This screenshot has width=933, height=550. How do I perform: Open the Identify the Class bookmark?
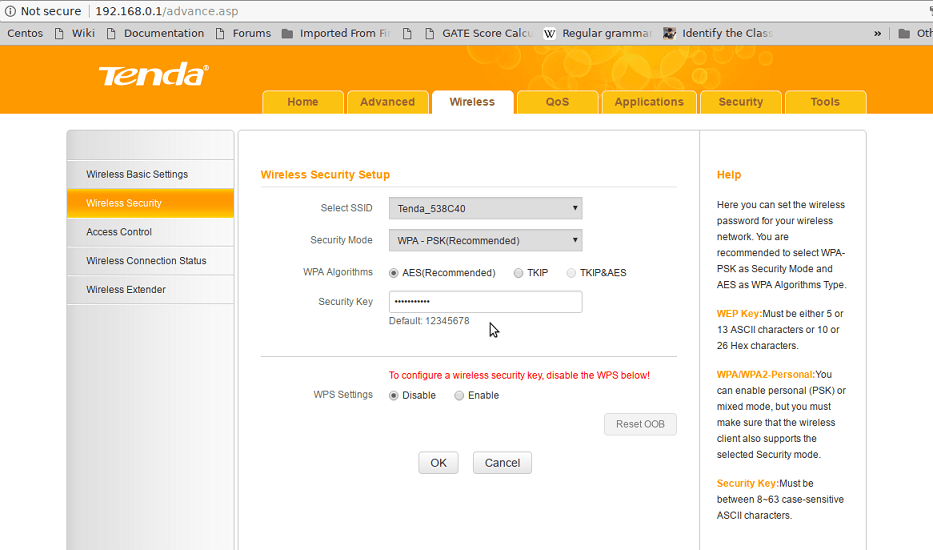[x=718, y=33]
